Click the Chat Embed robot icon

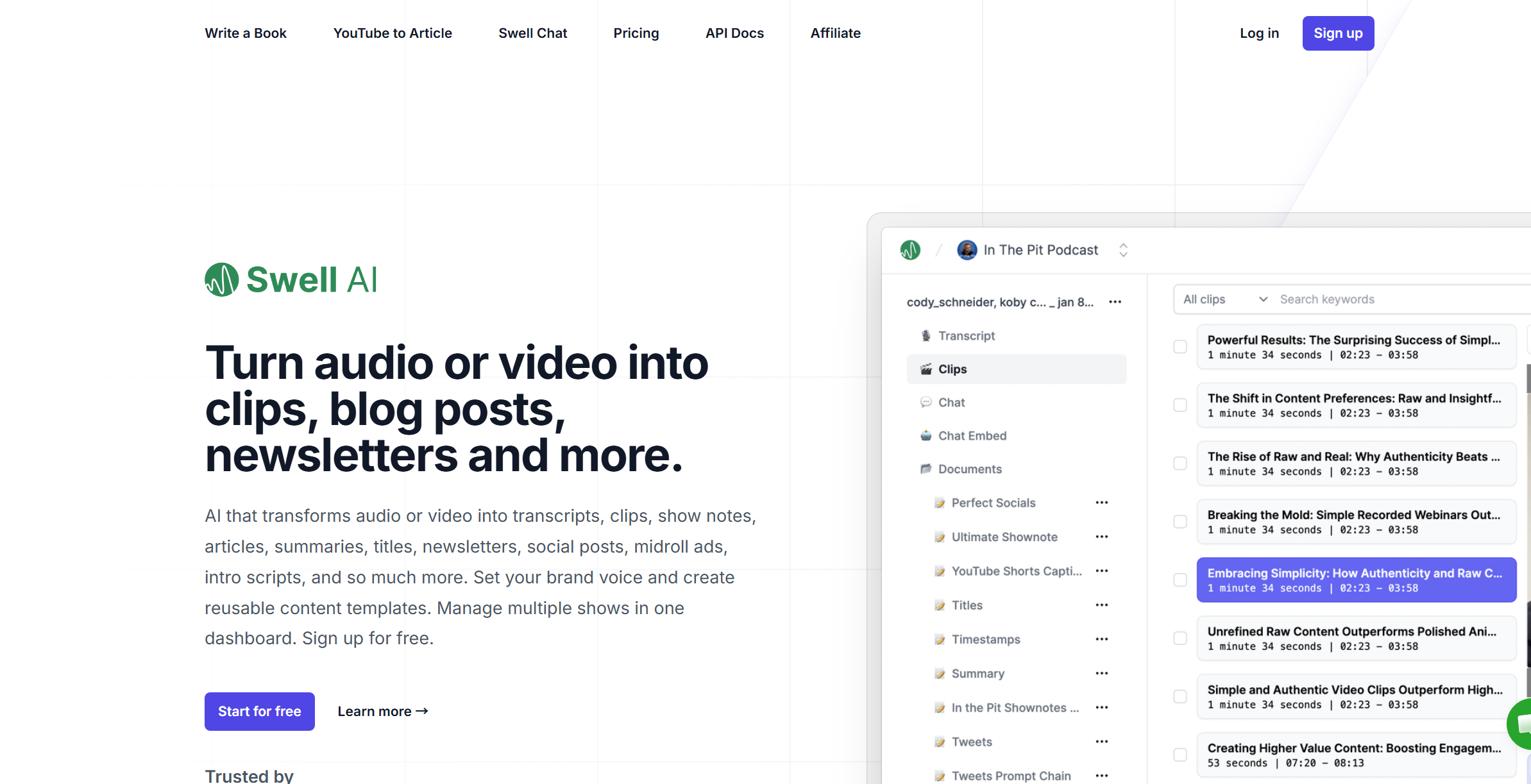click(926, 436)
